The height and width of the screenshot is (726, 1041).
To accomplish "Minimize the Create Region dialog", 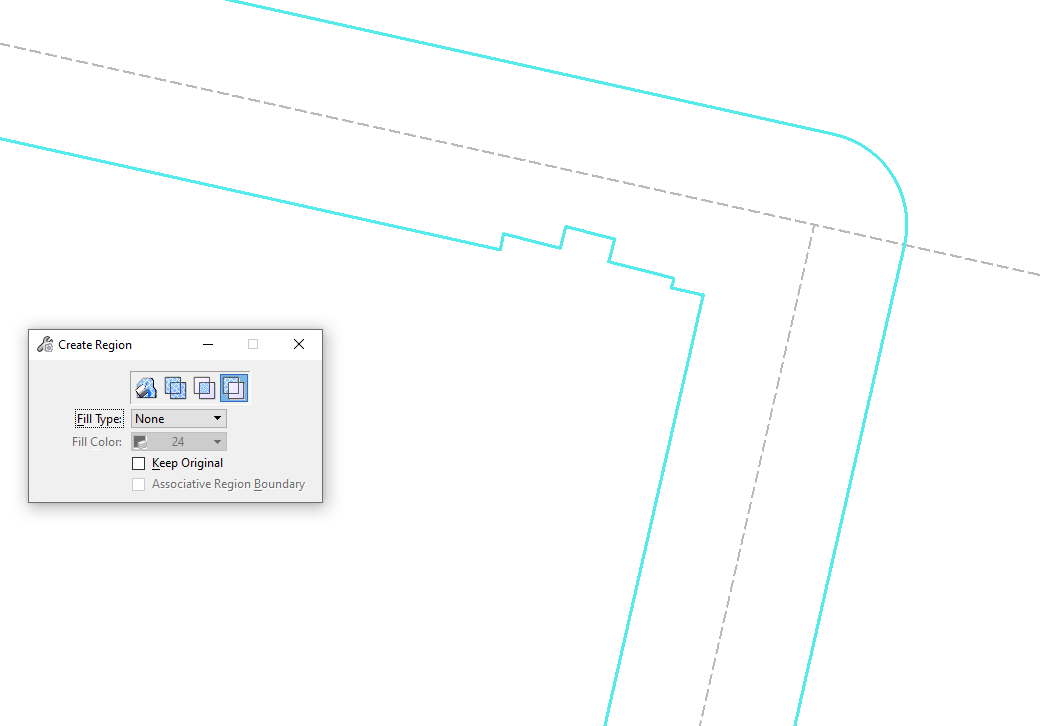I will (208, 345).
